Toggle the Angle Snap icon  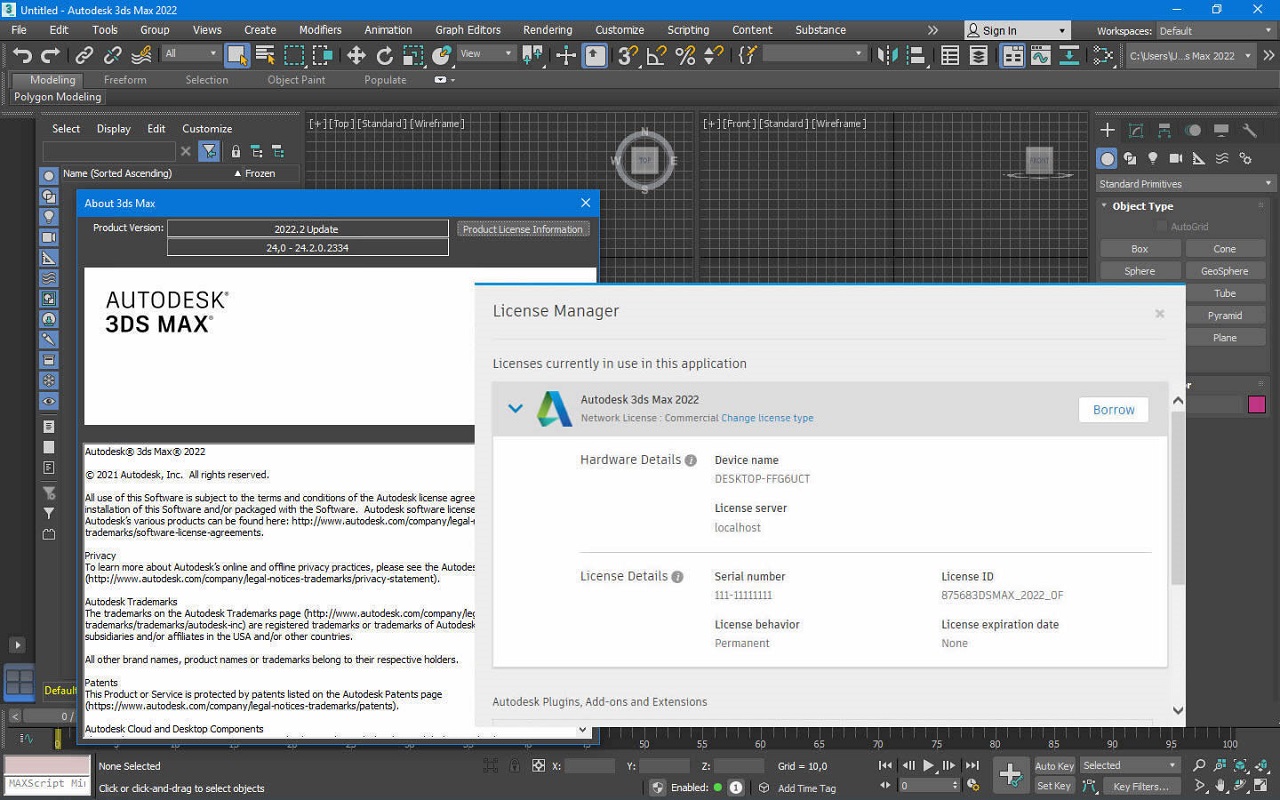click(x=657, y=56)
